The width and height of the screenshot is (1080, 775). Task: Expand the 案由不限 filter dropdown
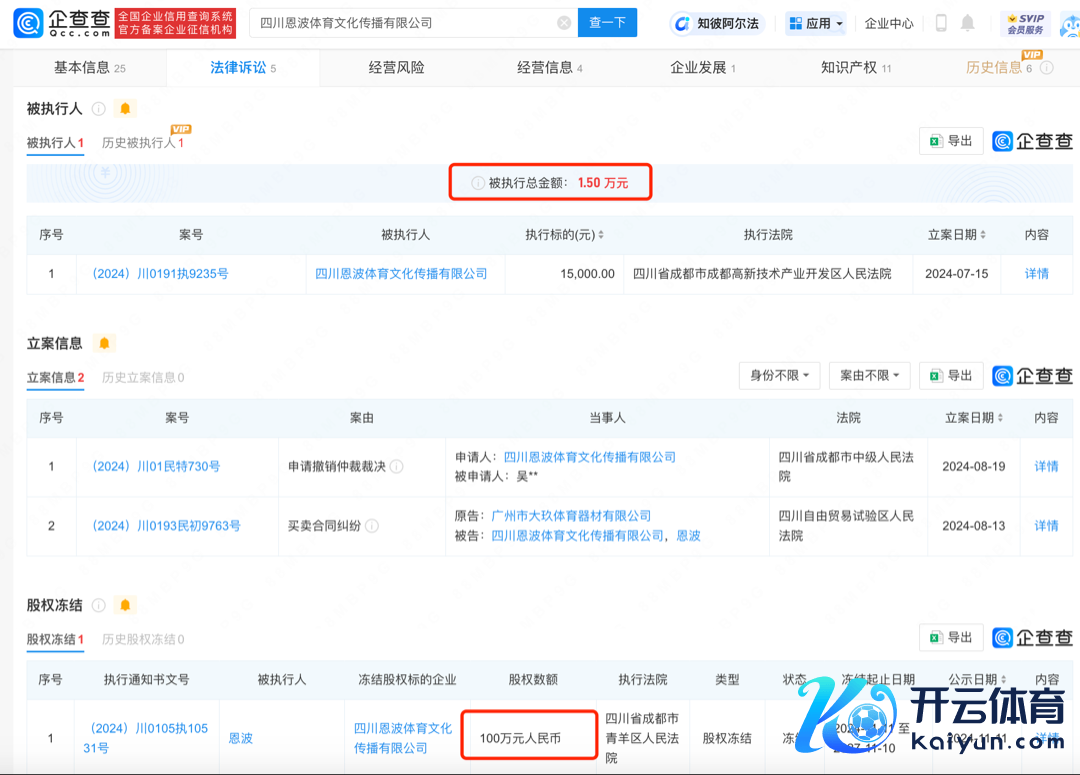click(x=869, y=375)
